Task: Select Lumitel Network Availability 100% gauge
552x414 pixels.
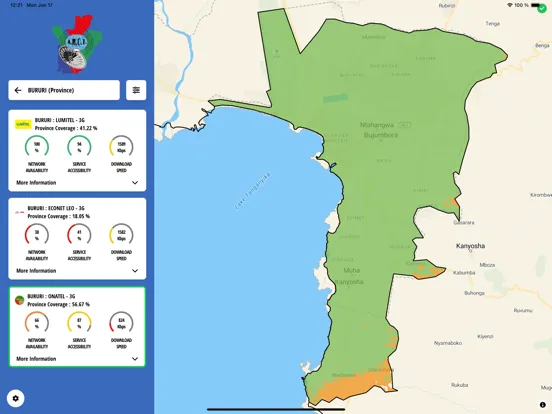Action: (37, 146)
